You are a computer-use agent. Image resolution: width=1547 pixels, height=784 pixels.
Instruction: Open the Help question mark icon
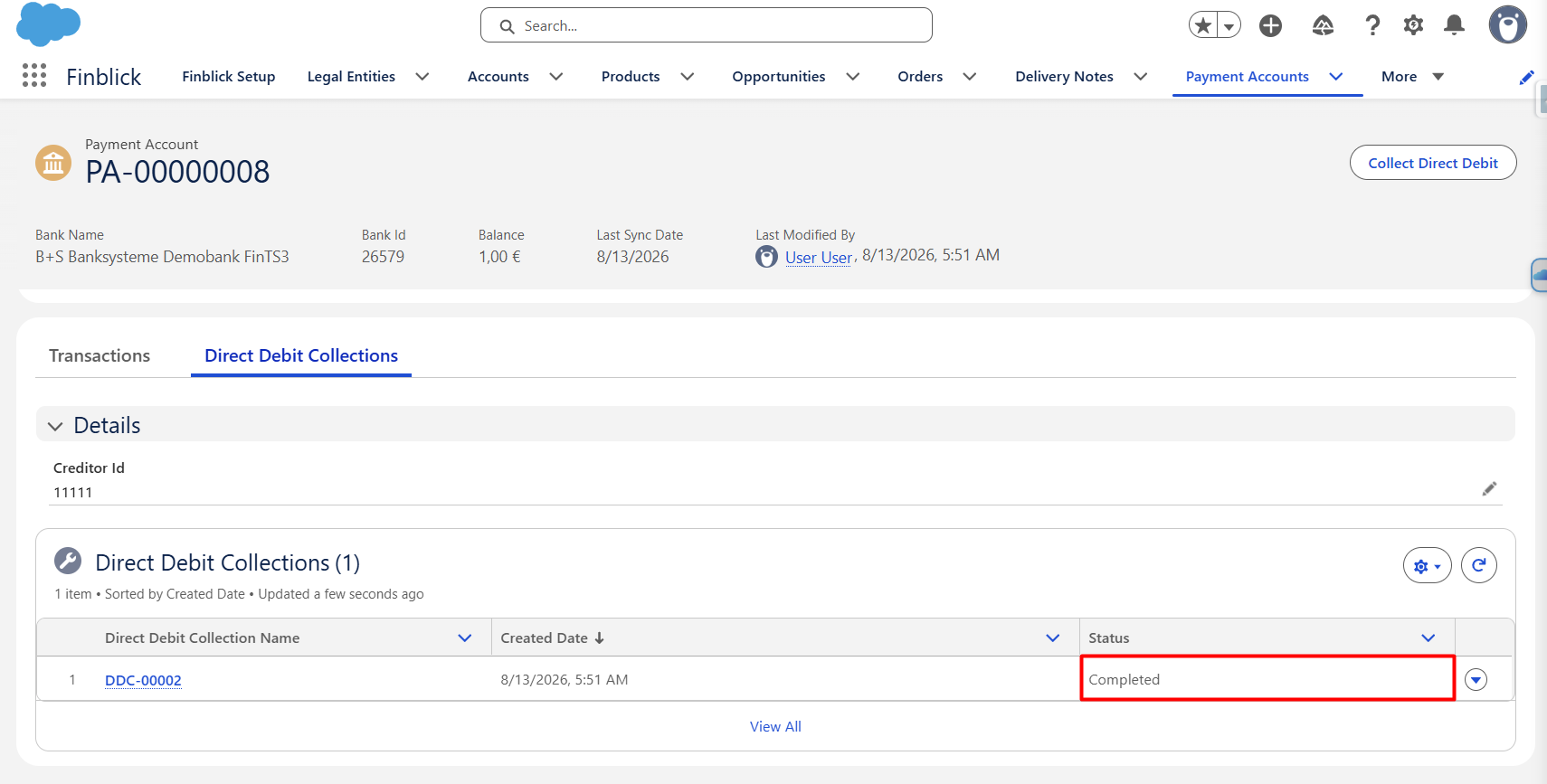pyautogui.click(x=1372, y=25)
